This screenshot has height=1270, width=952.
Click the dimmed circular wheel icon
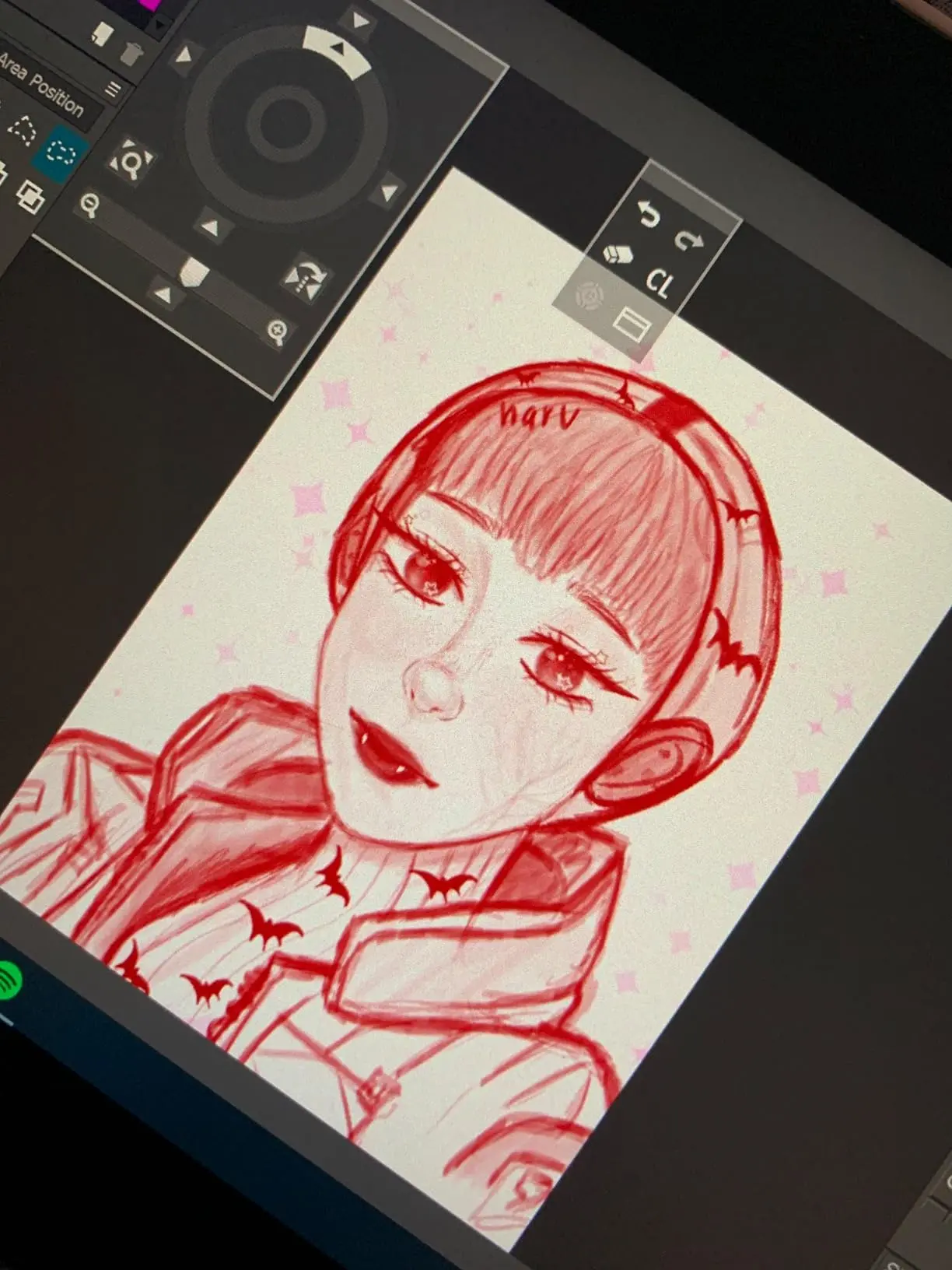click(x=590, y=296)
